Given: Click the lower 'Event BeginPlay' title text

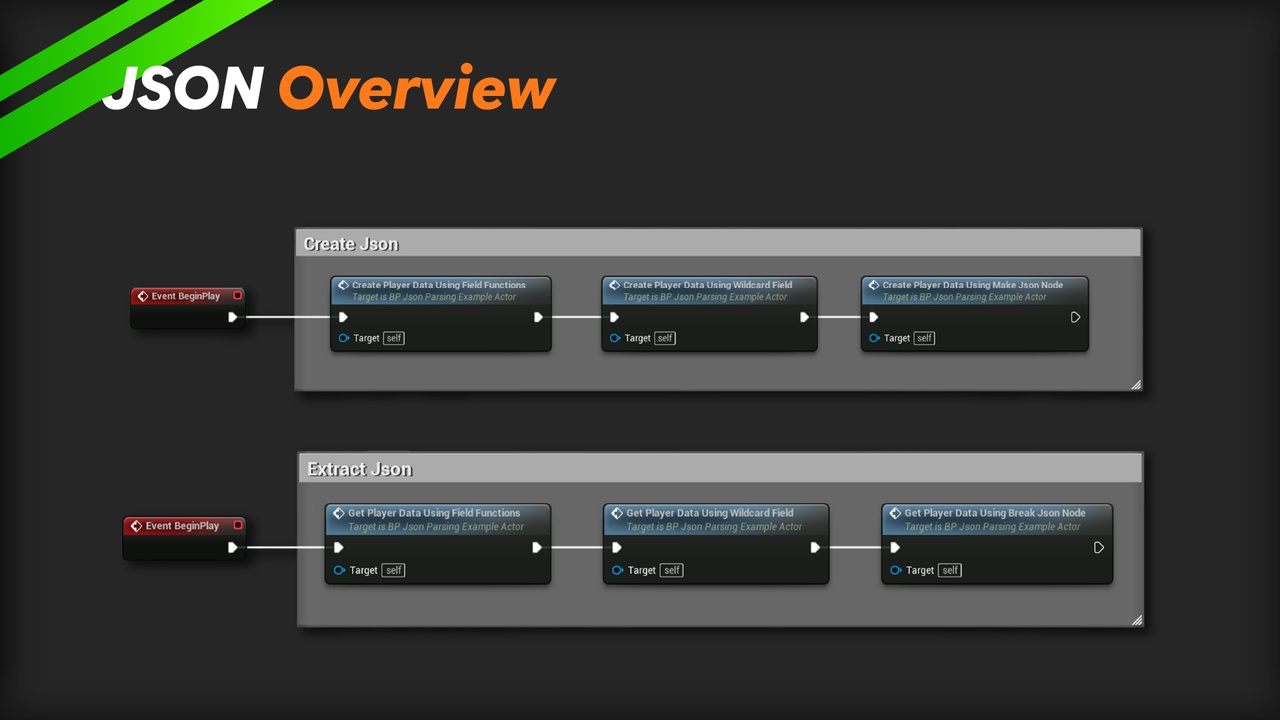Looking at the screenshot, I should click(182, 526).
